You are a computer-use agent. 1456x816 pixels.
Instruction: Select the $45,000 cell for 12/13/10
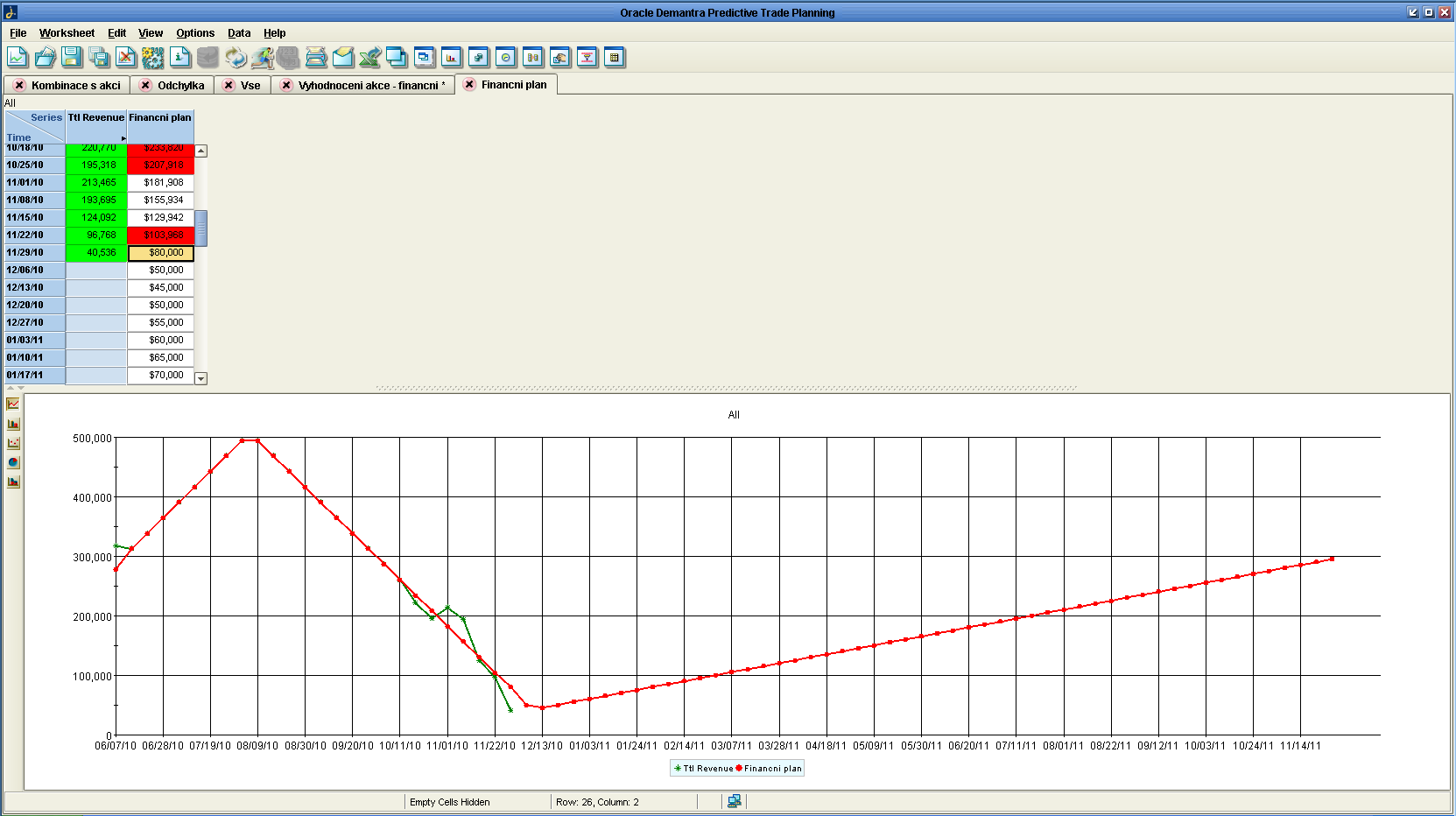(161, 288)
